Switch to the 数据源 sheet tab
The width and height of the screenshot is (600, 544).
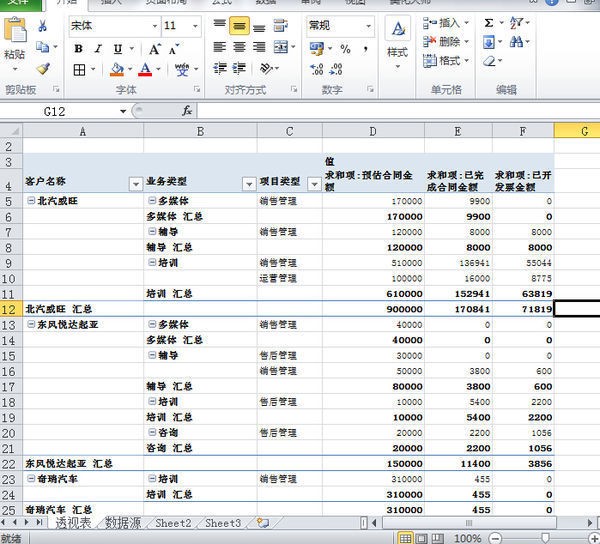[123, 523]
